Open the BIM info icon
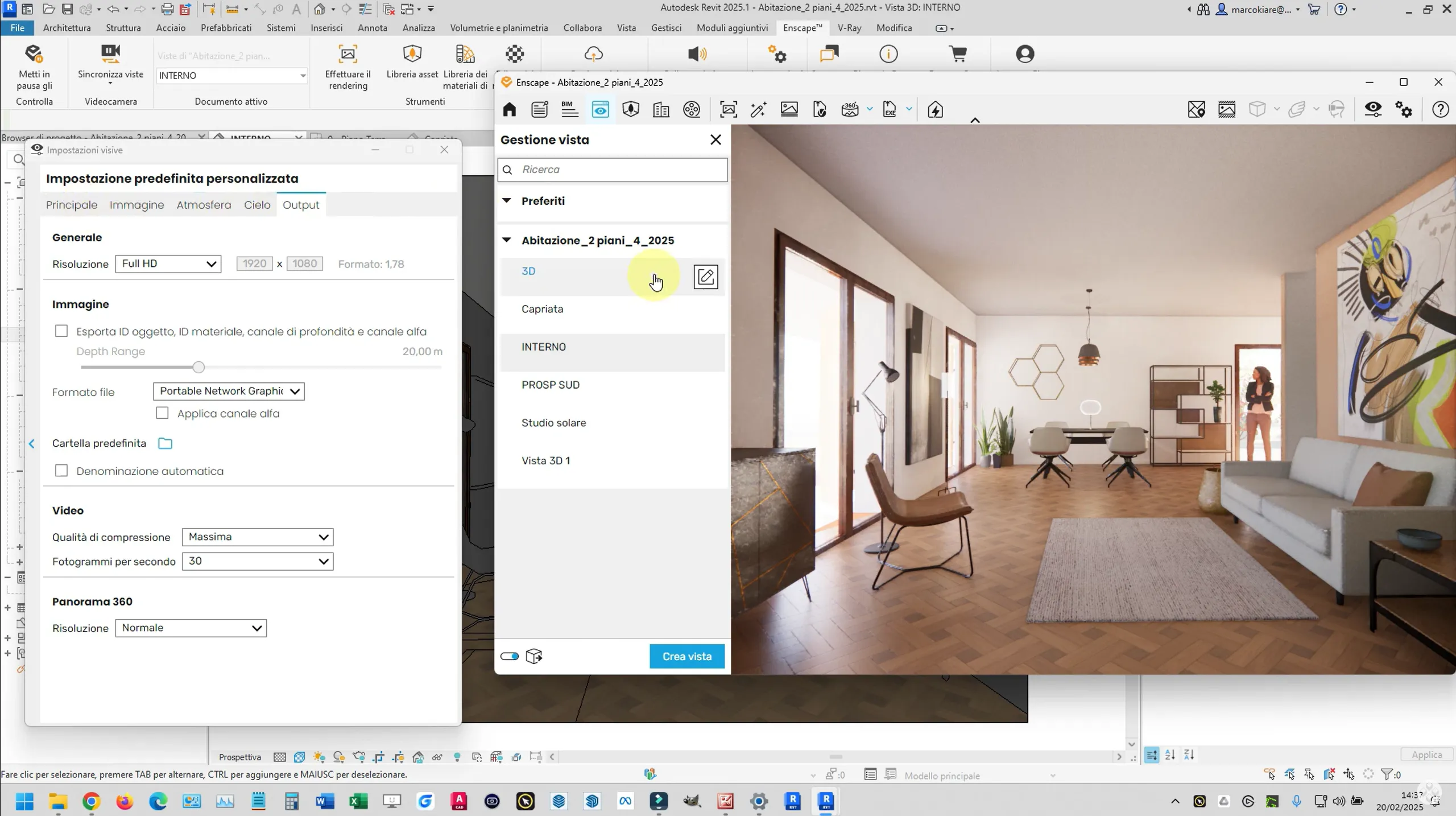Viewport: 1456px width, 816px height. click(x=569, y=109)
